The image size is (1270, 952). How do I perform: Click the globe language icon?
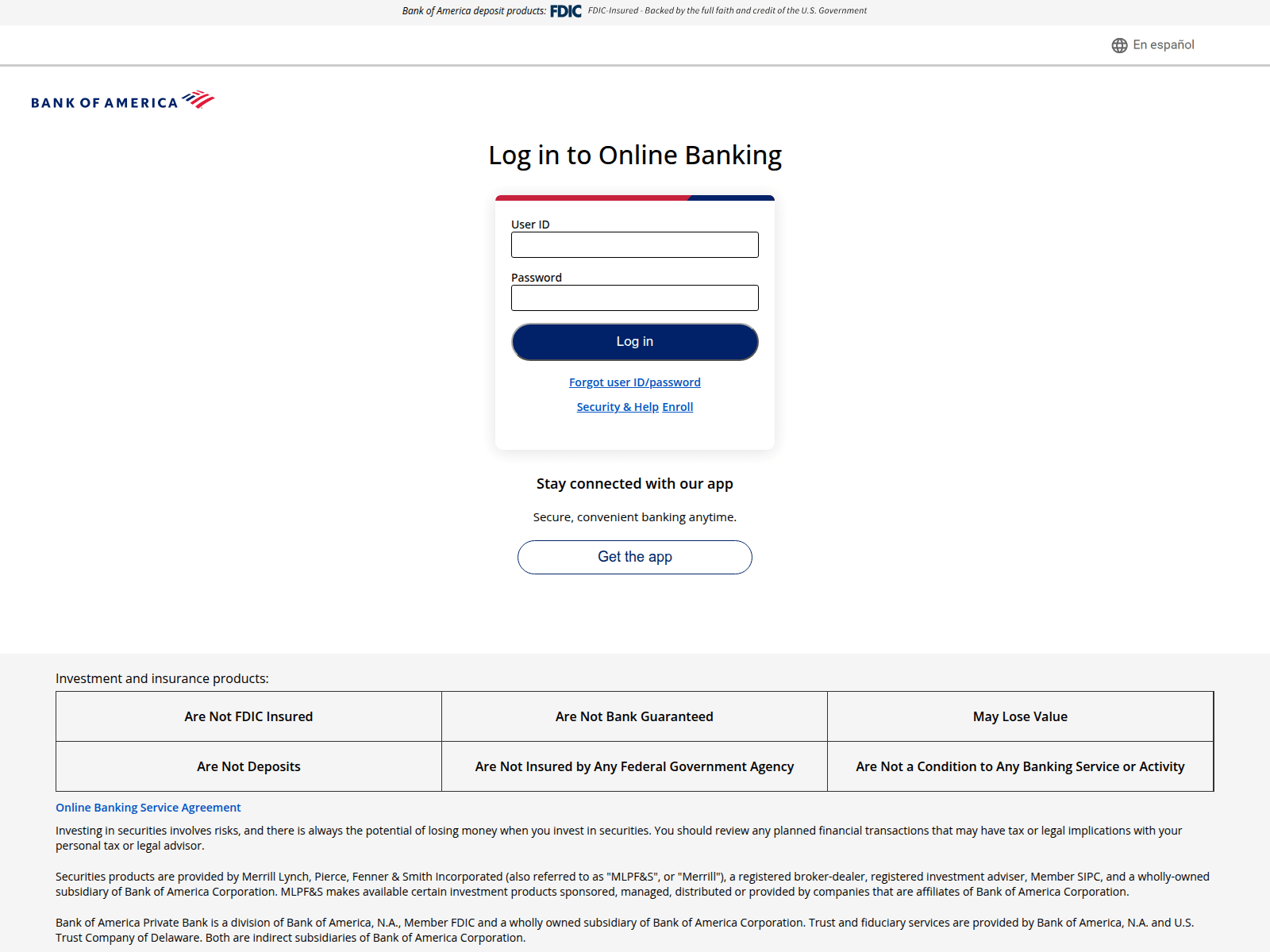pyautogui.click(x=1119, y=45)
